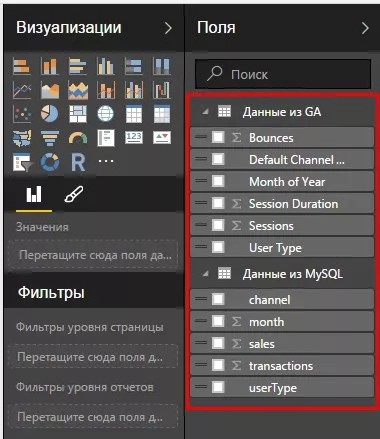
Task: Select the Данные из GA table name
Action: point(282,112)
